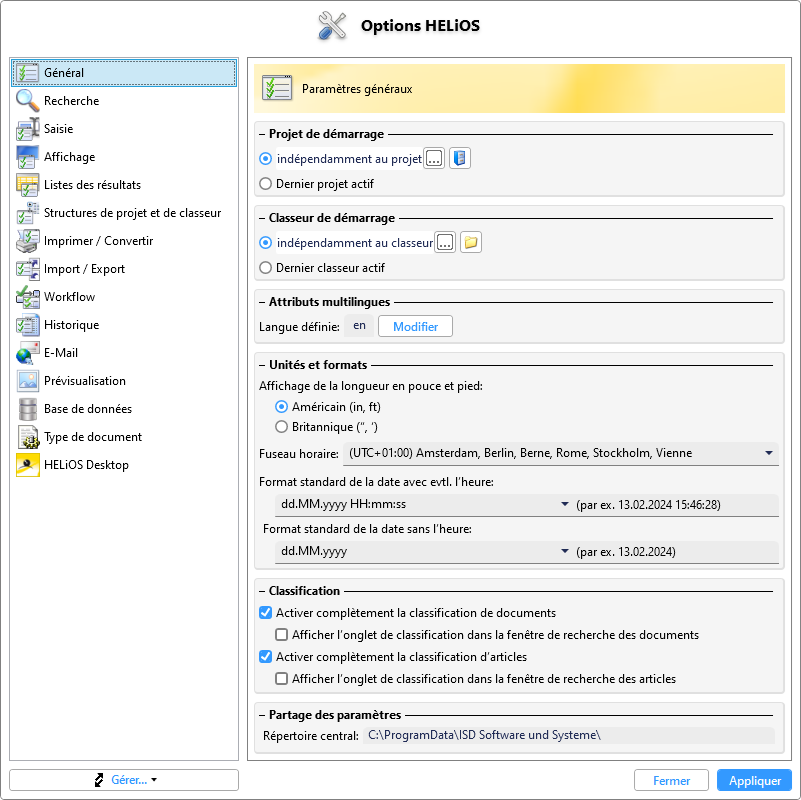Collapse the Attributs multilingues section

(x=262, y=302)
